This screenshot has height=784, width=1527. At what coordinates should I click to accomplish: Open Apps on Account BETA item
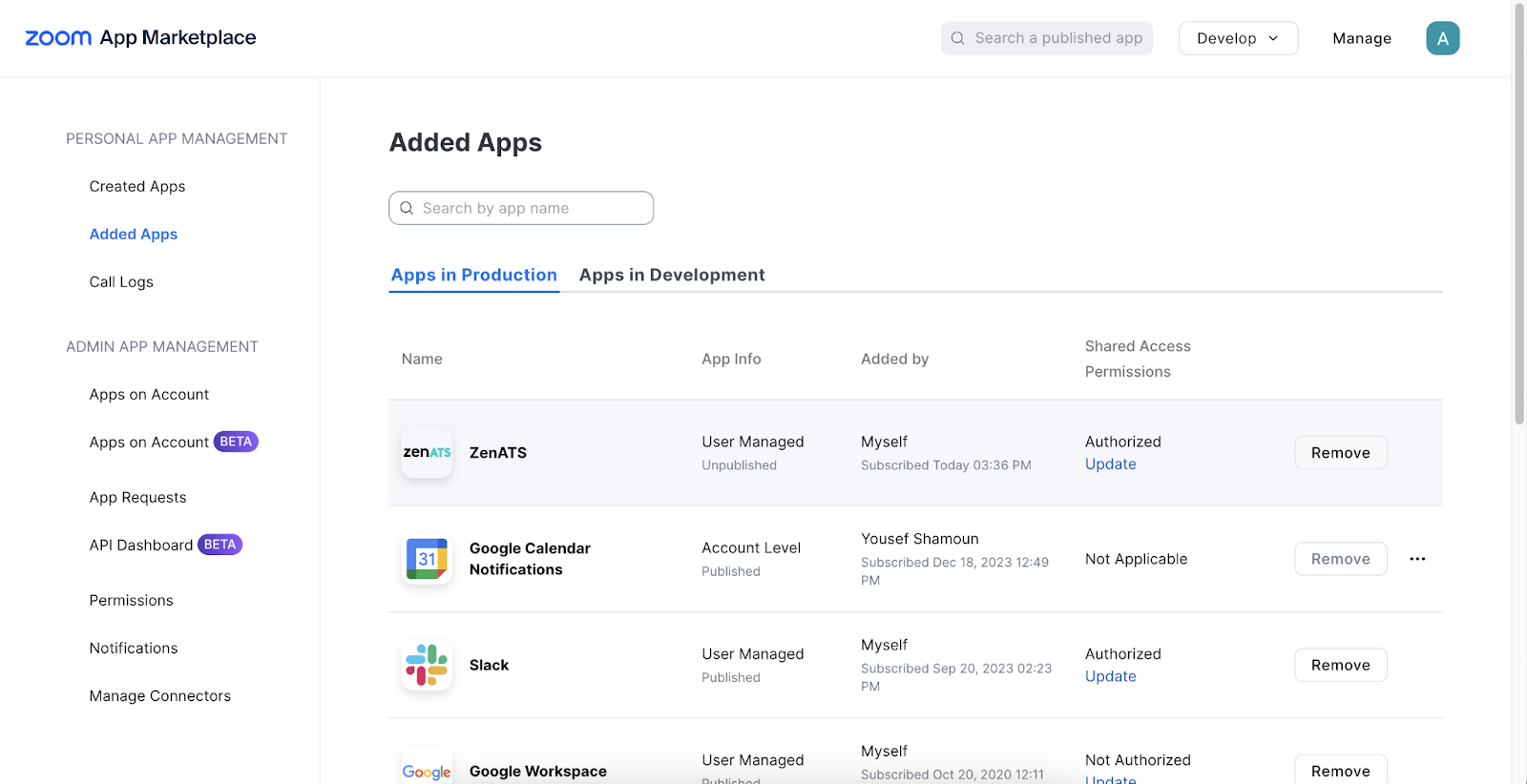[x=174, y=442]
